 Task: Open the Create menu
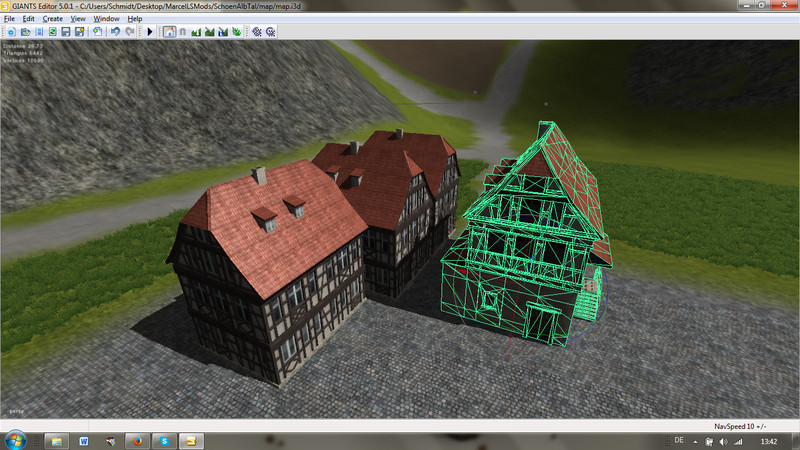(x=53, y=19)
